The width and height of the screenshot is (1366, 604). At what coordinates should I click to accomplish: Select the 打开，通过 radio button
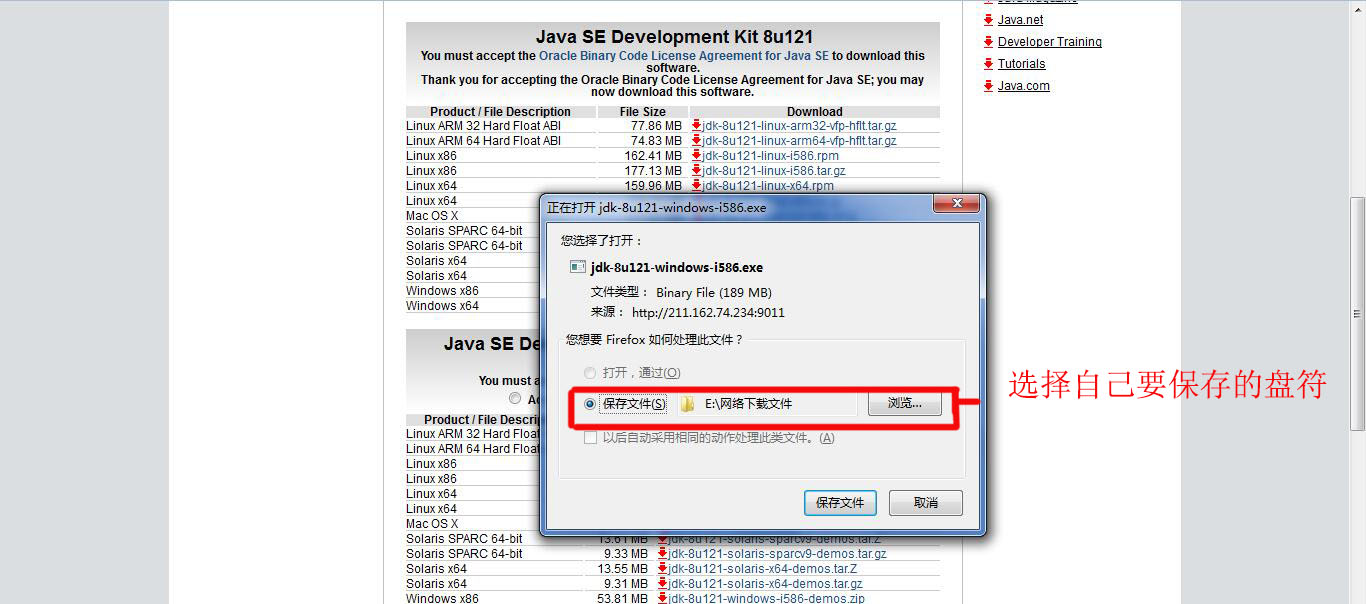click(x=590, y=373)
